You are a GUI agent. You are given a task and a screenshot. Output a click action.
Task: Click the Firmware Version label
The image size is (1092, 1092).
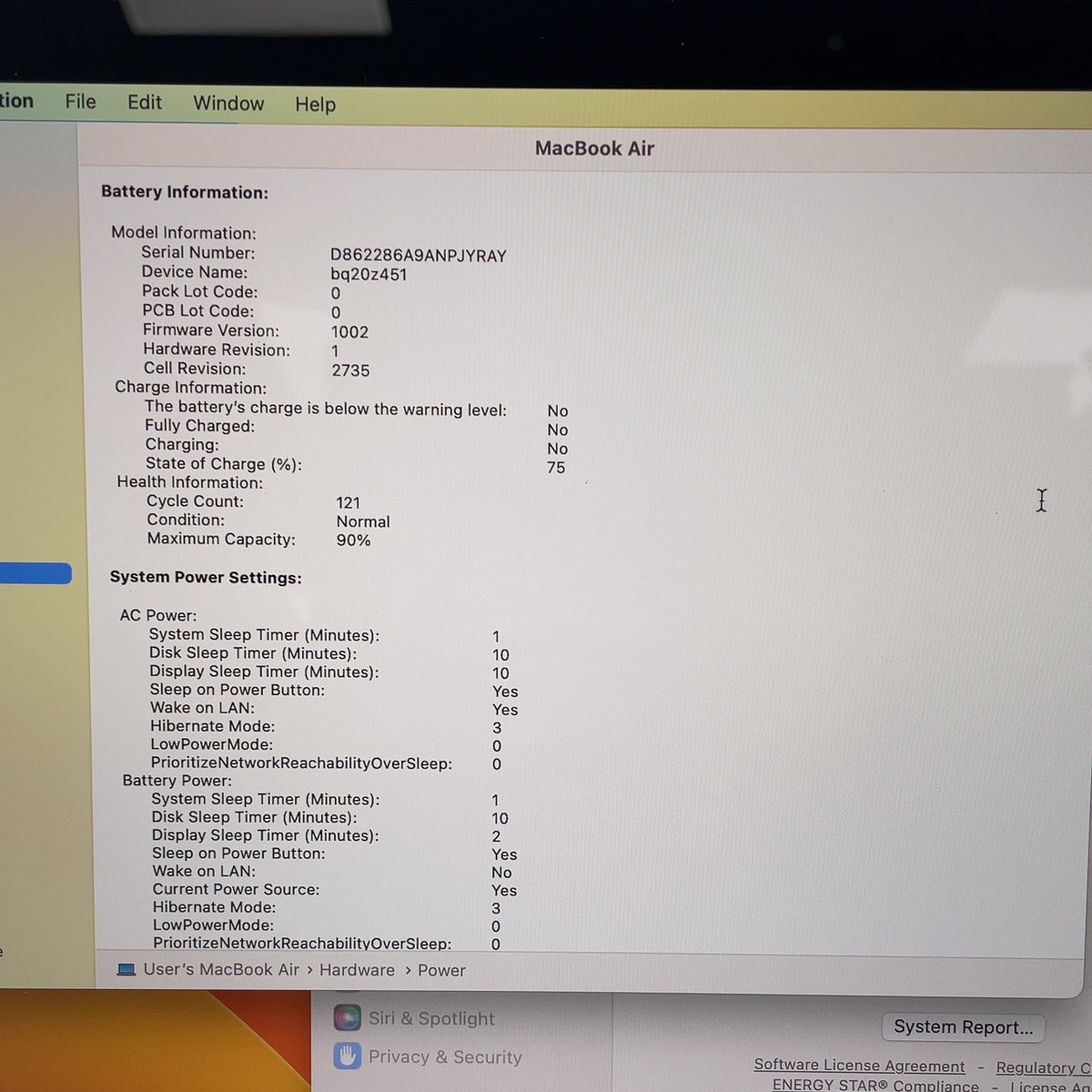point(210,330)
